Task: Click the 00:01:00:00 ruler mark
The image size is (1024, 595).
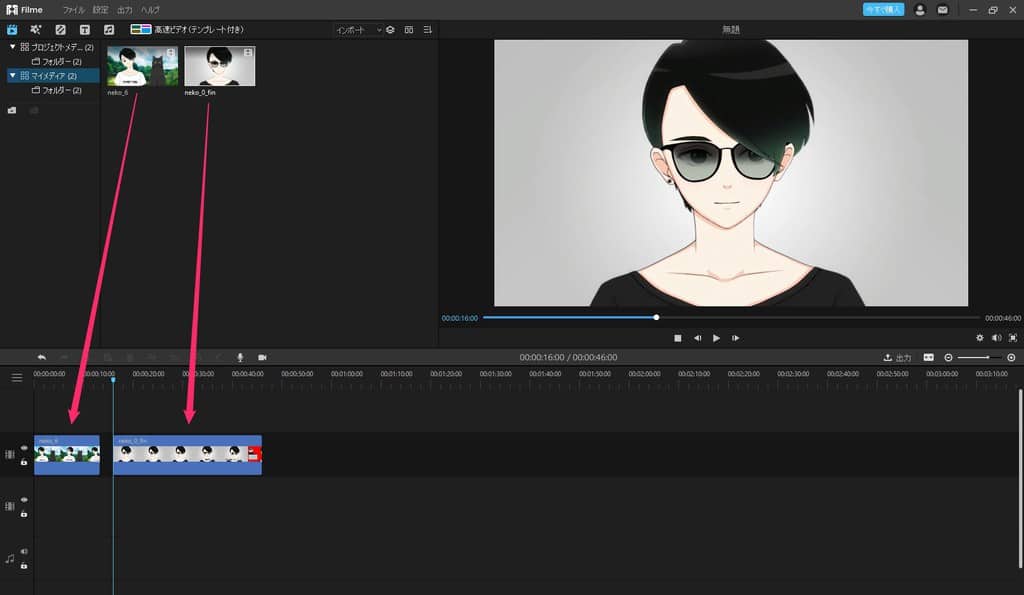Action: click(x=347, y=374)
